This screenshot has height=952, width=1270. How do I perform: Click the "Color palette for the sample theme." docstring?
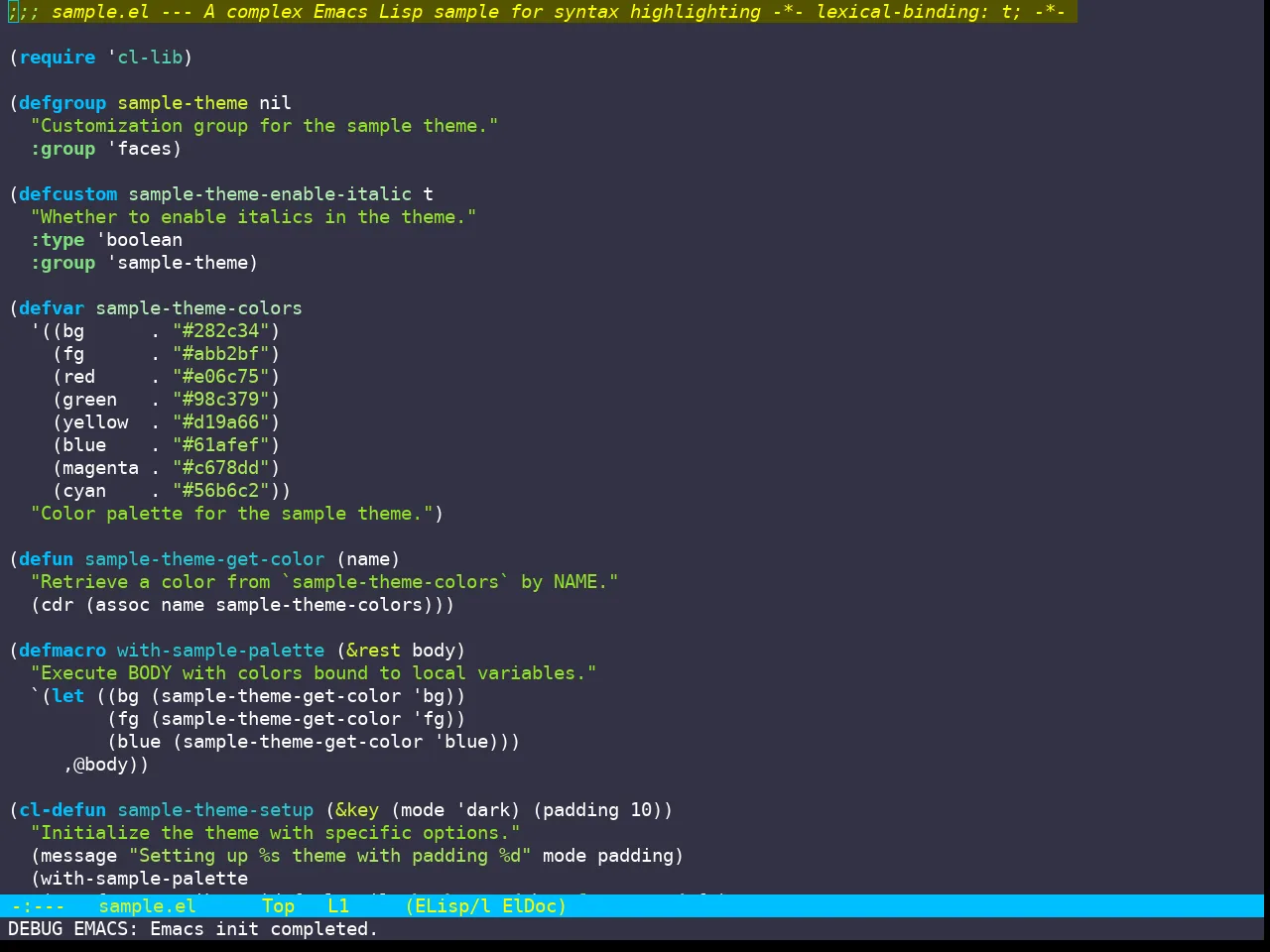[232, 514]
